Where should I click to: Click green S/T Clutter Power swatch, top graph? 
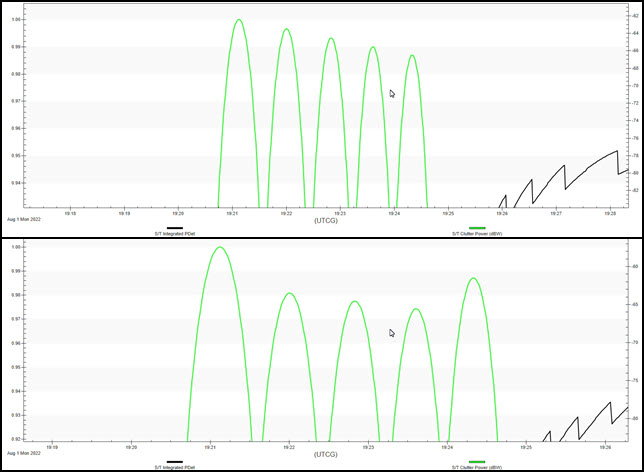(x=477, y=228)
